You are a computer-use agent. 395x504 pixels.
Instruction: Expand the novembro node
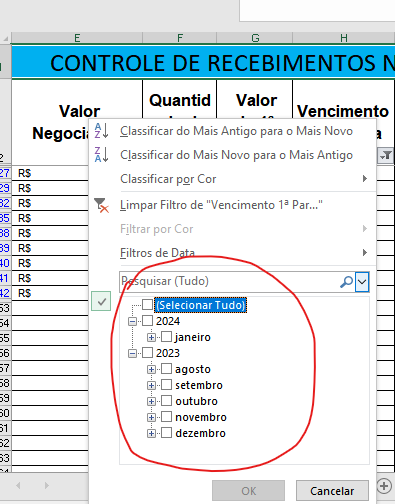(x=151, y=417)
